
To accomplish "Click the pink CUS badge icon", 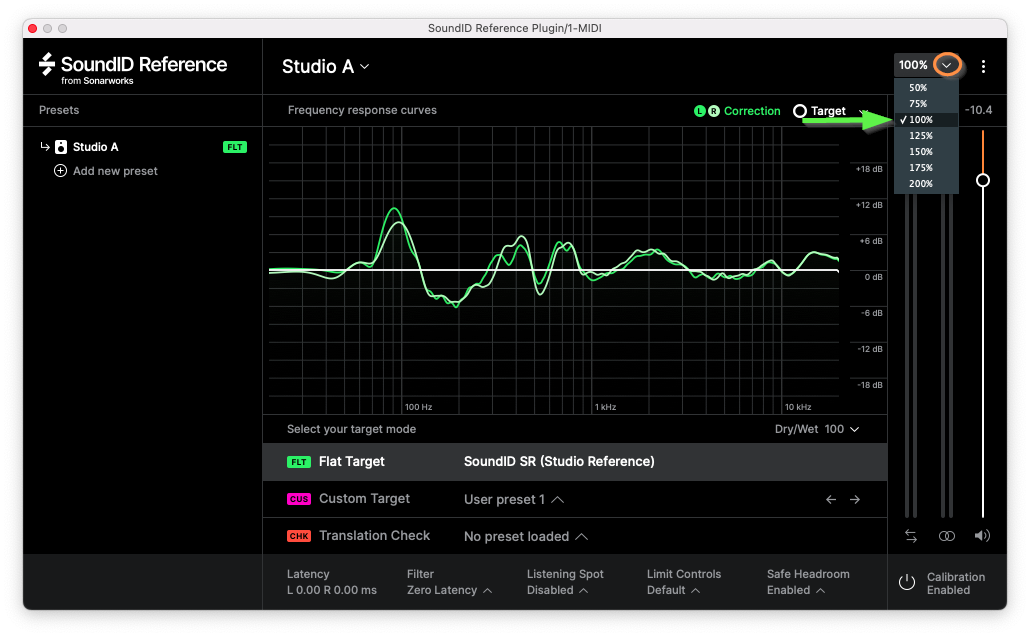I will [x=299, y=499].
